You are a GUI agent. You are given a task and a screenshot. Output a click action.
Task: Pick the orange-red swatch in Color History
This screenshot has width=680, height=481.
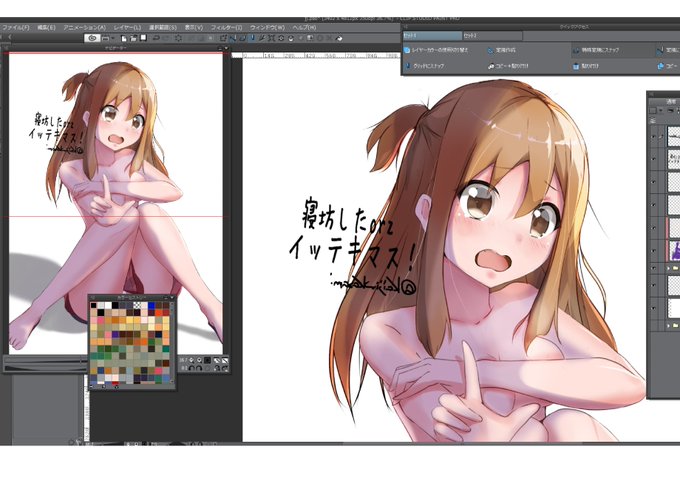coord(159,313)
